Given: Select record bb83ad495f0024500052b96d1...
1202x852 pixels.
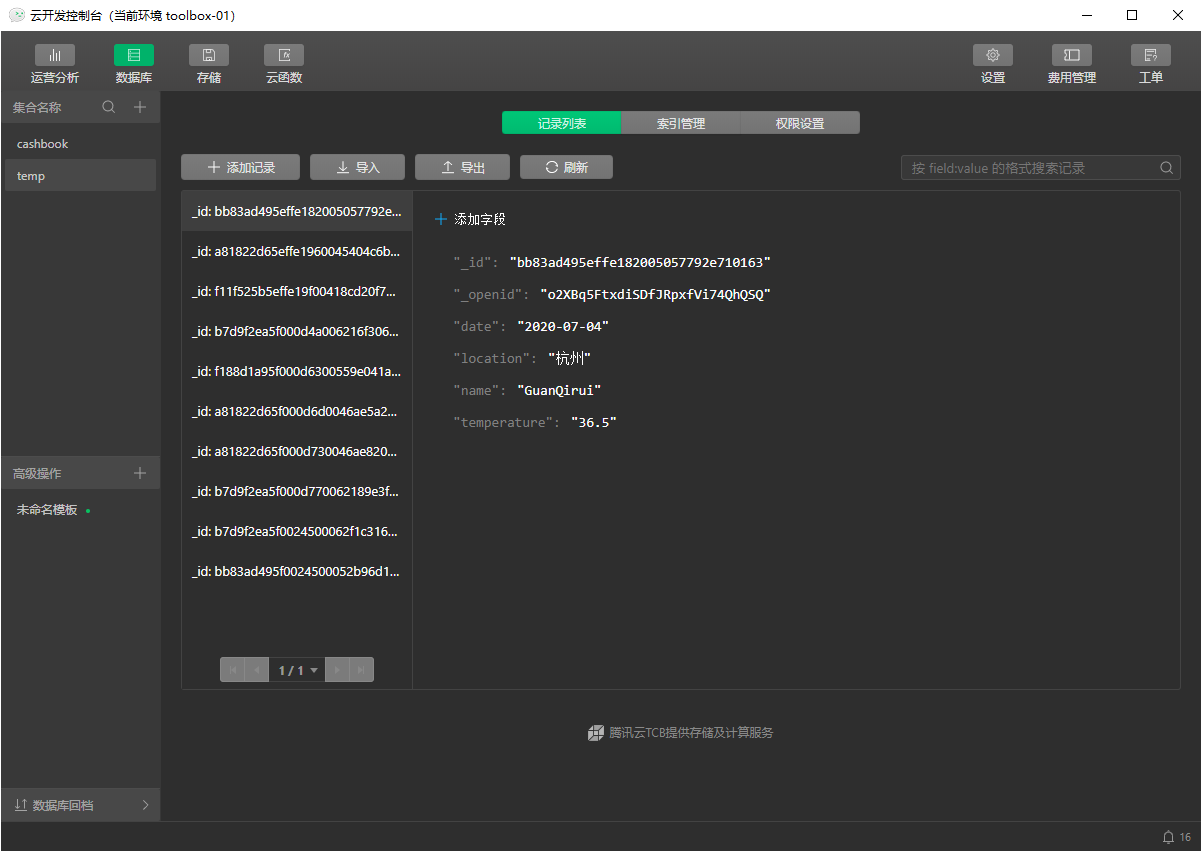Looking at the screenshot, I should pos(297,571).
